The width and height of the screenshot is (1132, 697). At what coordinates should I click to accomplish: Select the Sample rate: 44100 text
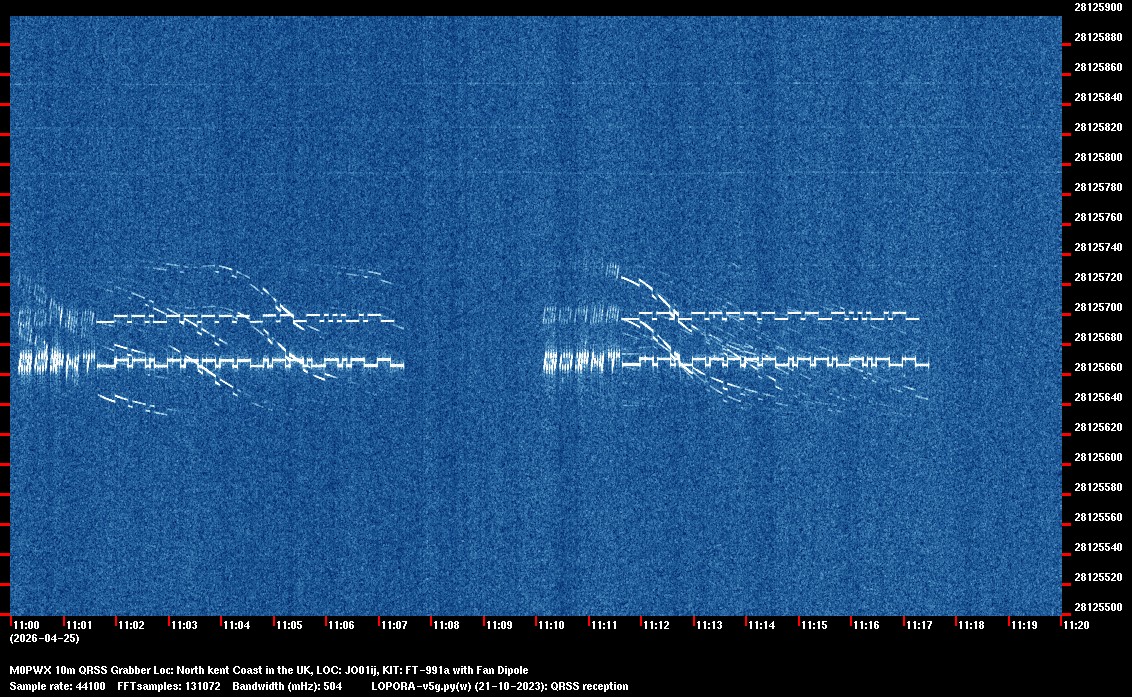click(x=50, y=686)
